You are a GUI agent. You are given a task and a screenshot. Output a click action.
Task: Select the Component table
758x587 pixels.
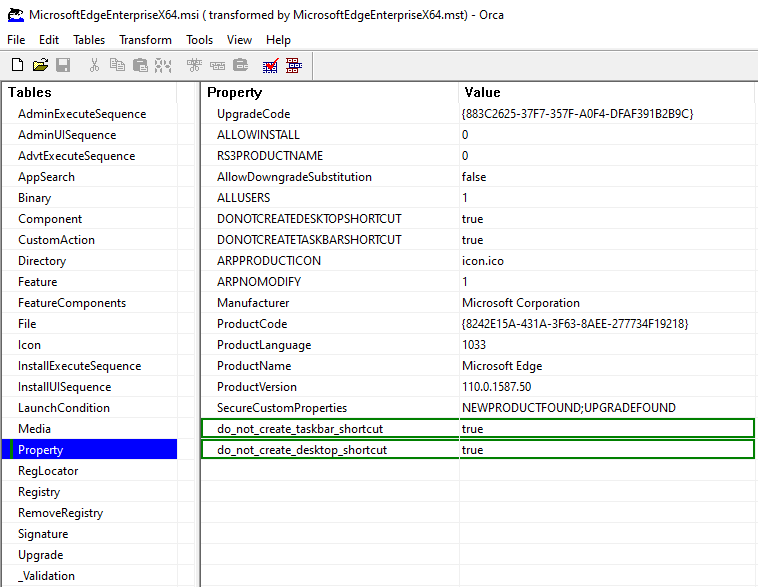coord(50,219)
